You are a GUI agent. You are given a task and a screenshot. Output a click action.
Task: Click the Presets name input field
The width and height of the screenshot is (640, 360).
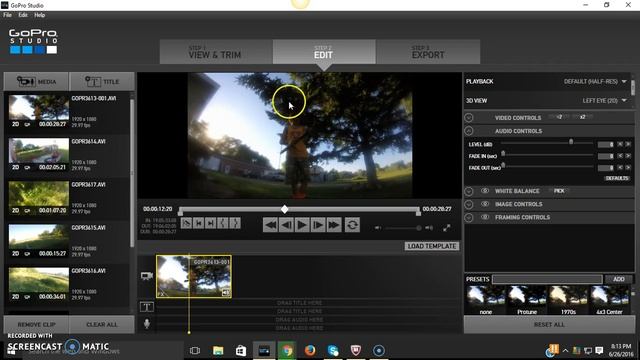[547, 279]
